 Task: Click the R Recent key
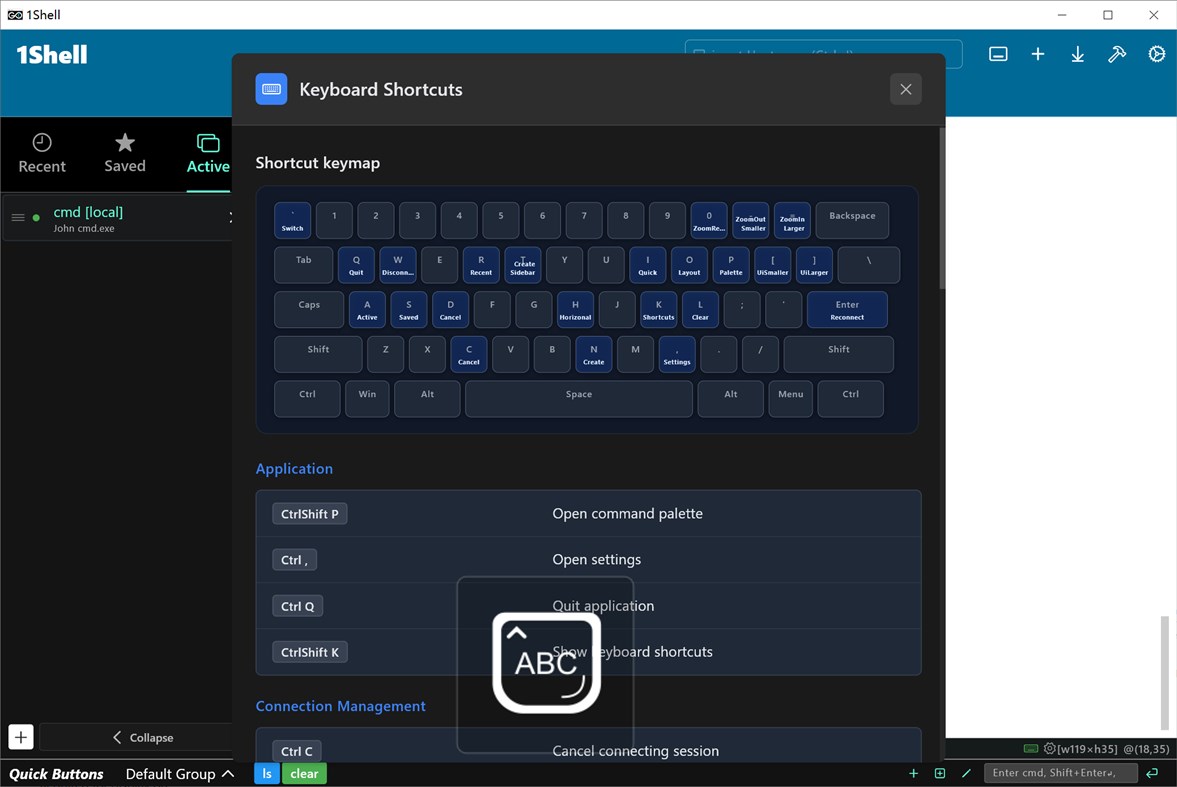point(481,265)
